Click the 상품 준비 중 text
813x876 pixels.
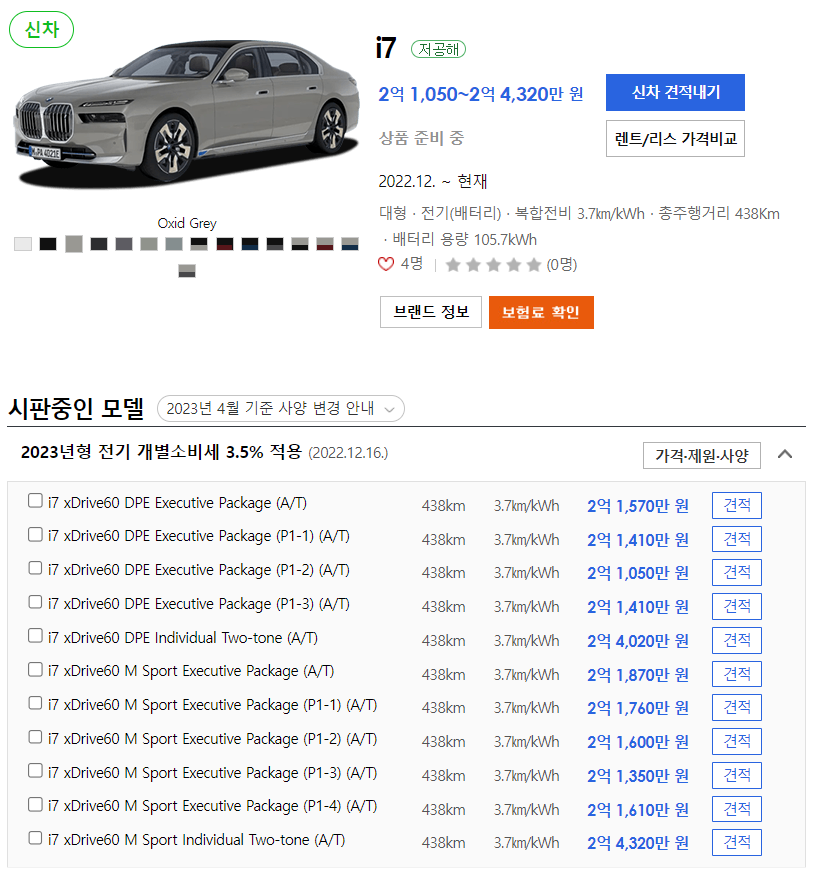coord(421,138)
